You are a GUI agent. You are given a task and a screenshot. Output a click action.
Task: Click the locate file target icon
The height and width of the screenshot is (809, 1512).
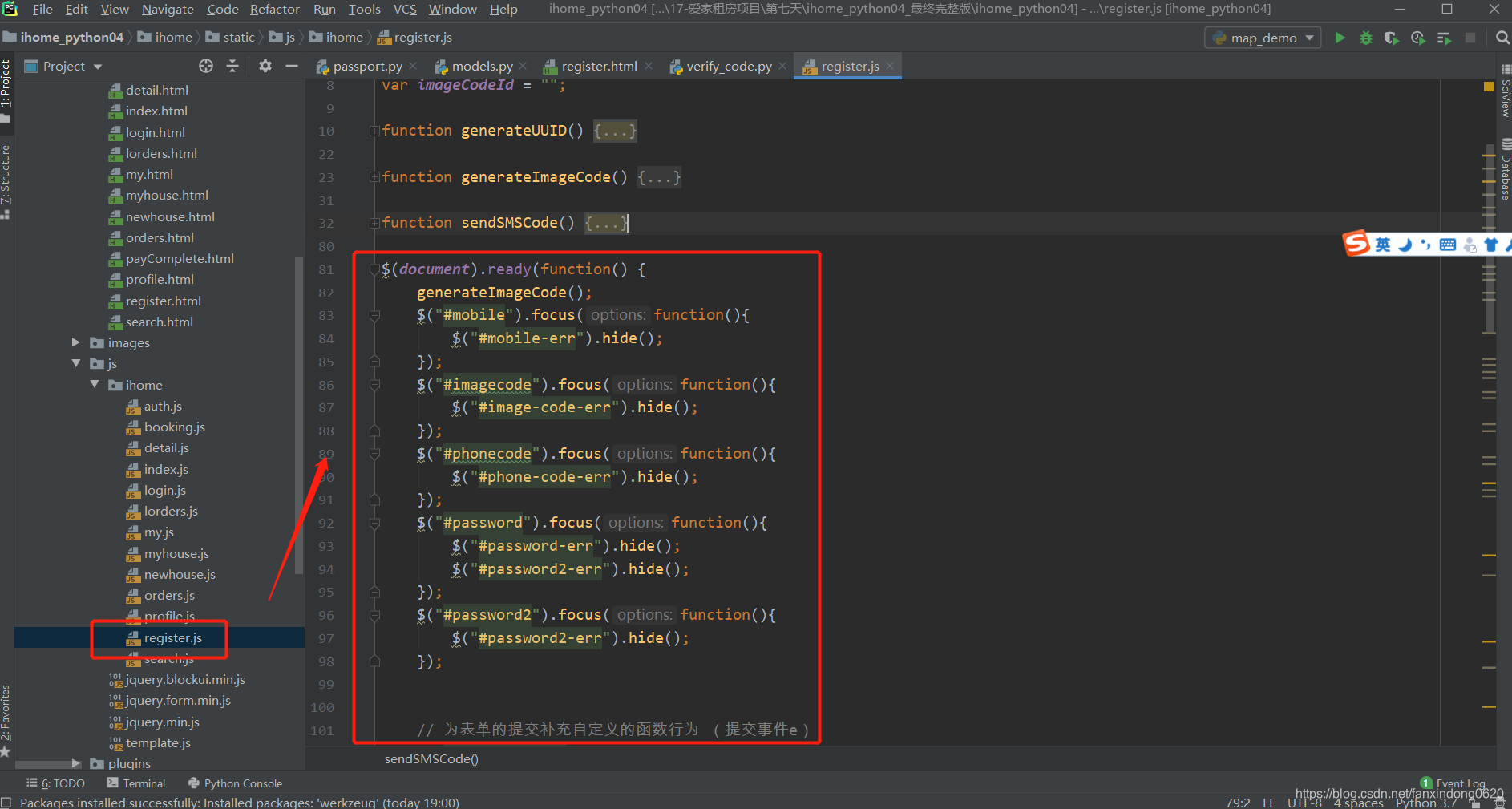click(x=206, y=66)
